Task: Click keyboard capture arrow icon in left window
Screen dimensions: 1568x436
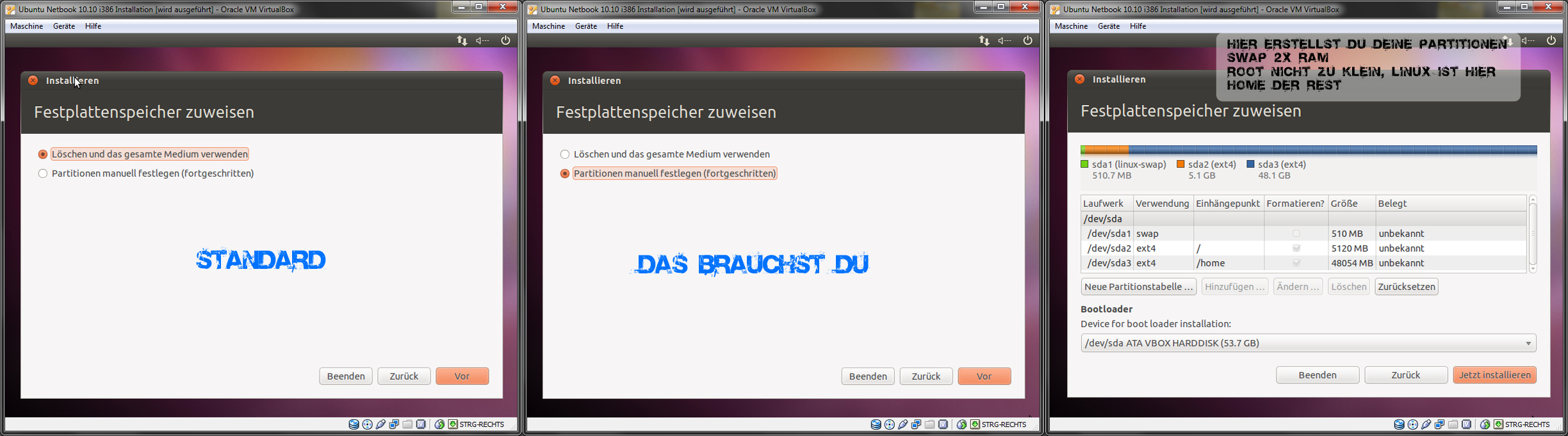Action: pos(453,424)
